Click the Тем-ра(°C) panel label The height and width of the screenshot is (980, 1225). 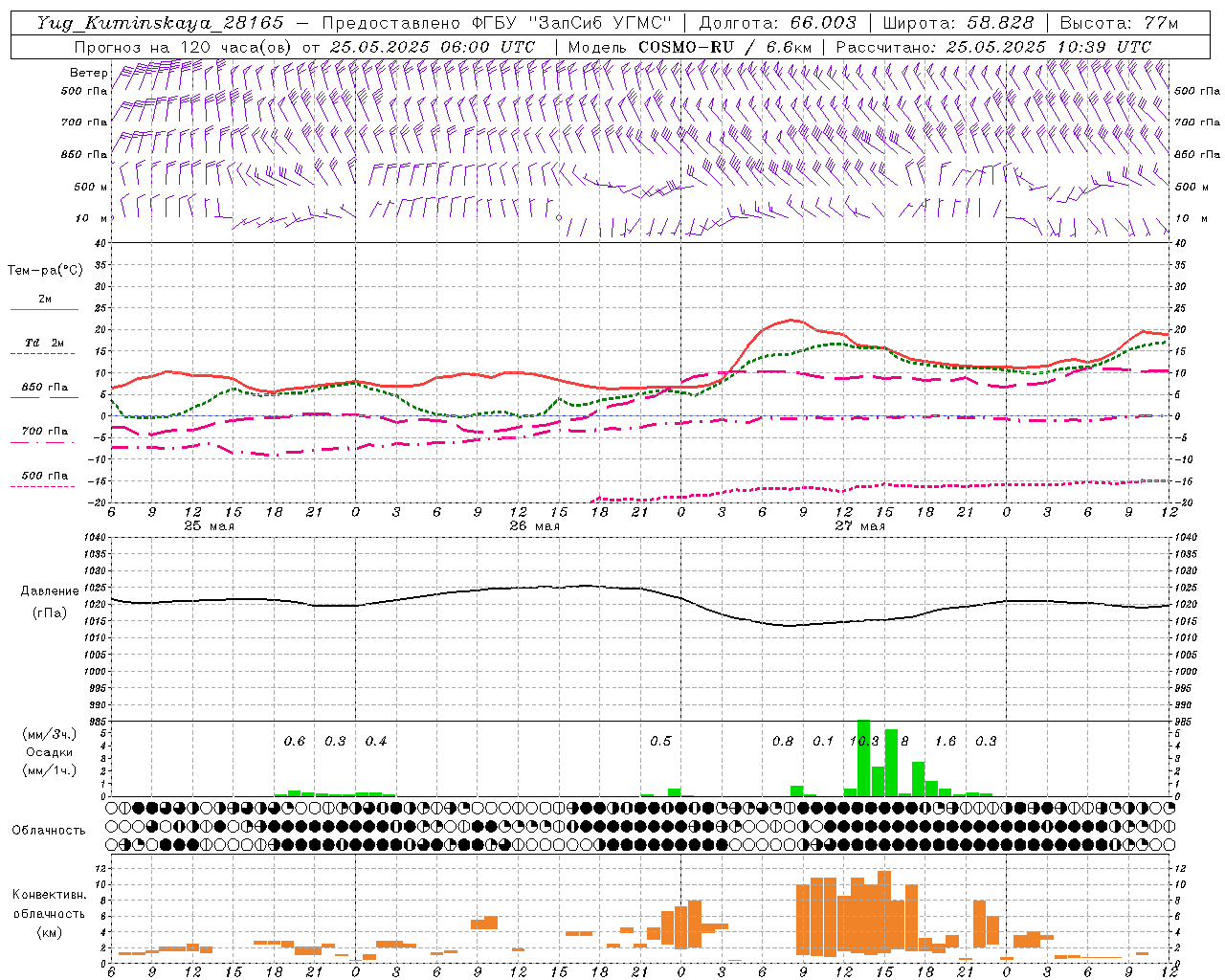(x=45, y=270)
